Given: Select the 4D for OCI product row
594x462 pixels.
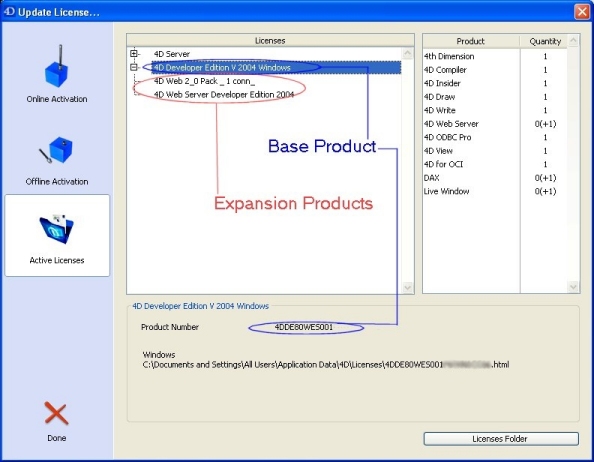Looking at the screenshot, I should [x=495, y=164].
